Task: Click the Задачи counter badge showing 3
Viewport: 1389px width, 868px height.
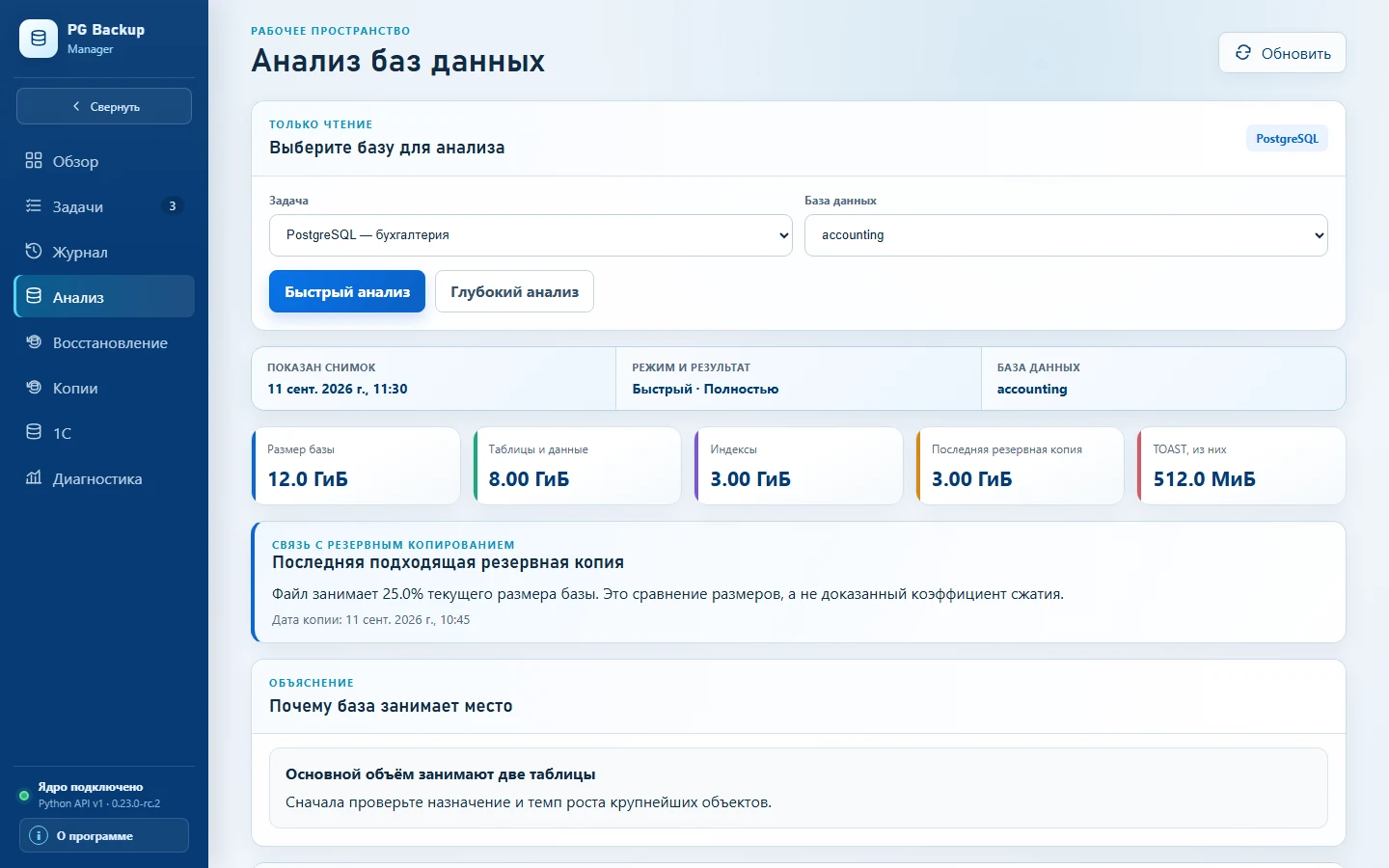Action: tap(172, 205)
